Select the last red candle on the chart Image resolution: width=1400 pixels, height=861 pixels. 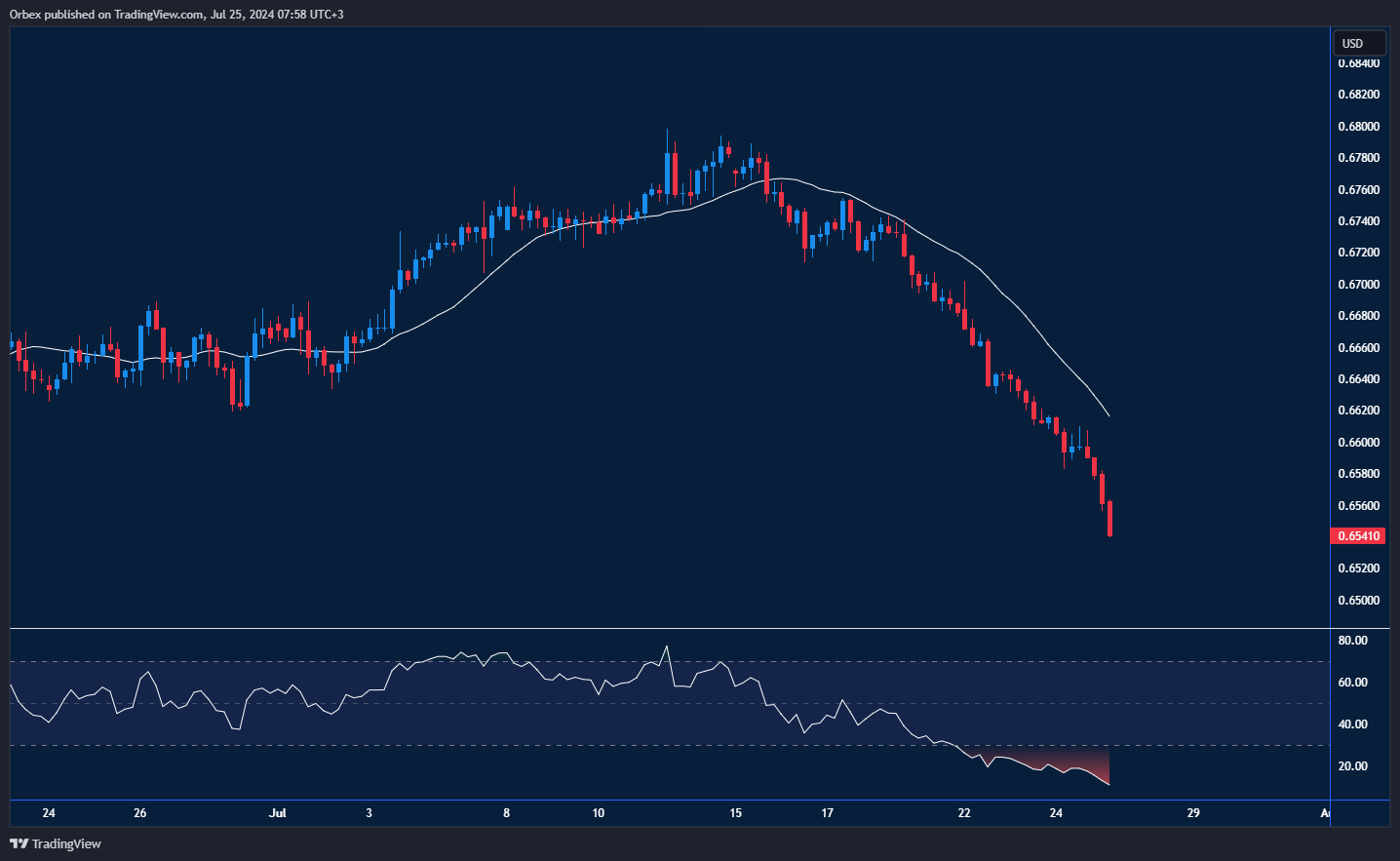(x=1109, y=518)
